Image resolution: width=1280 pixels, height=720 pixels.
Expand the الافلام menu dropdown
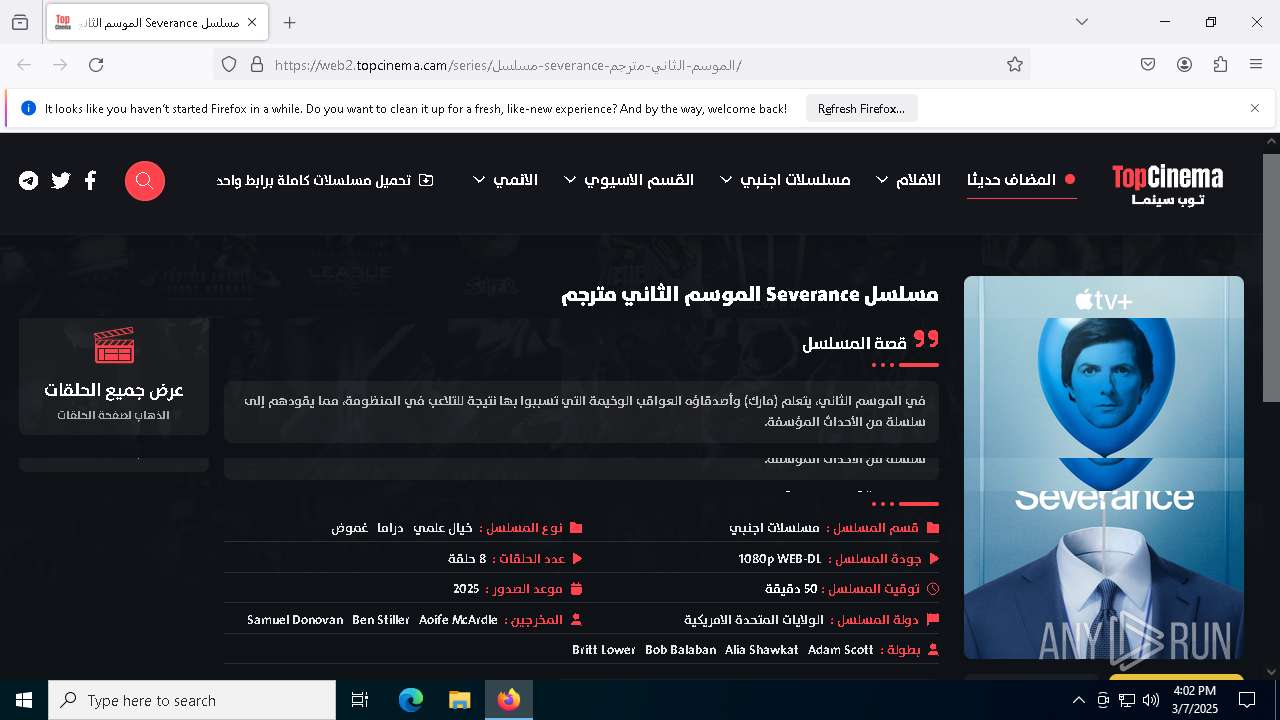[908, 180]
